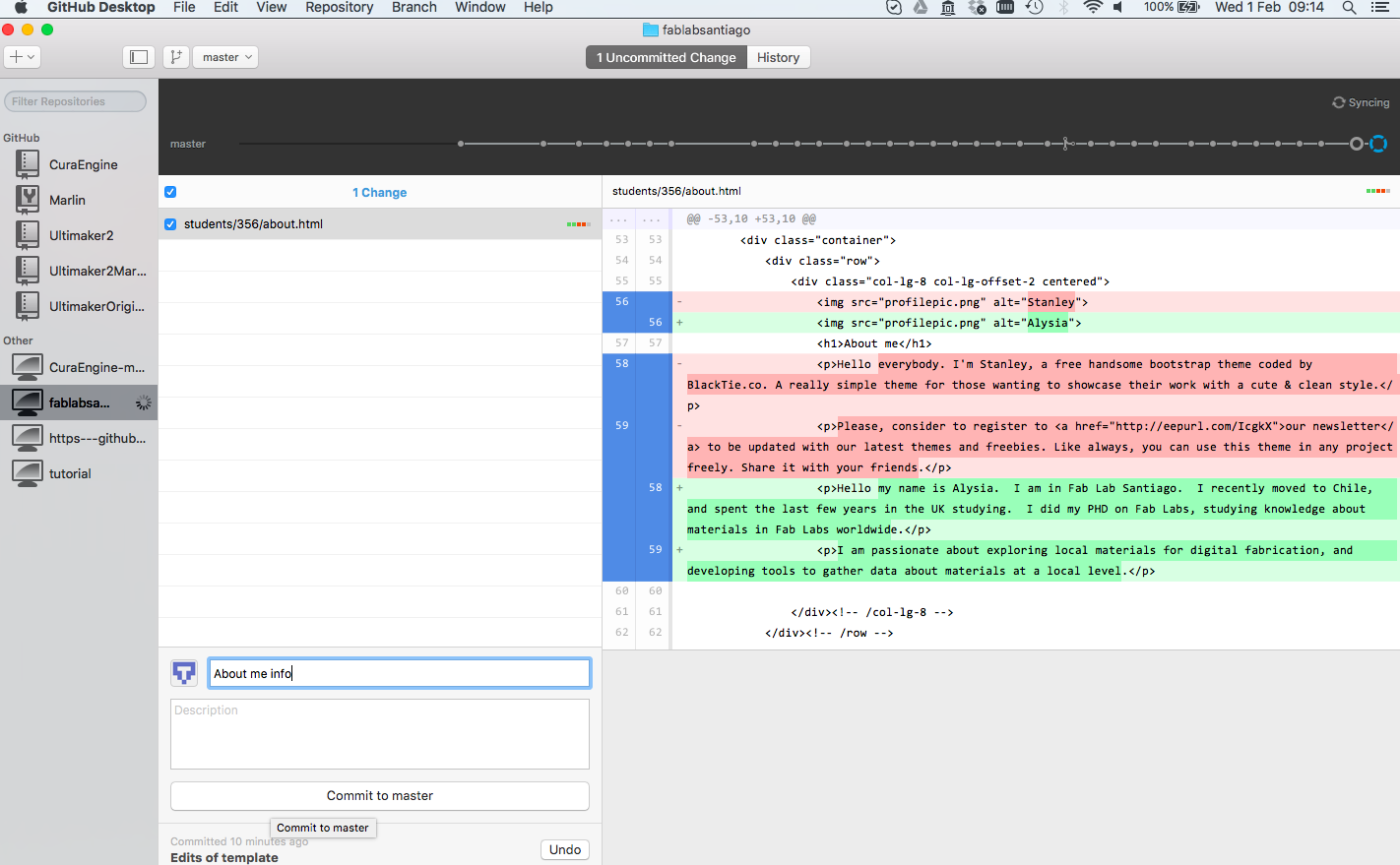Open the Window menu

point(480,7)
